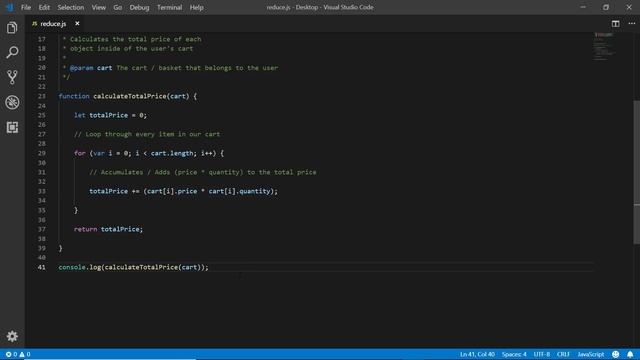Click calculateTotalPrice in function declaration
The height and width of the screenshot is (360, 640).
click(x=130, y=96)
